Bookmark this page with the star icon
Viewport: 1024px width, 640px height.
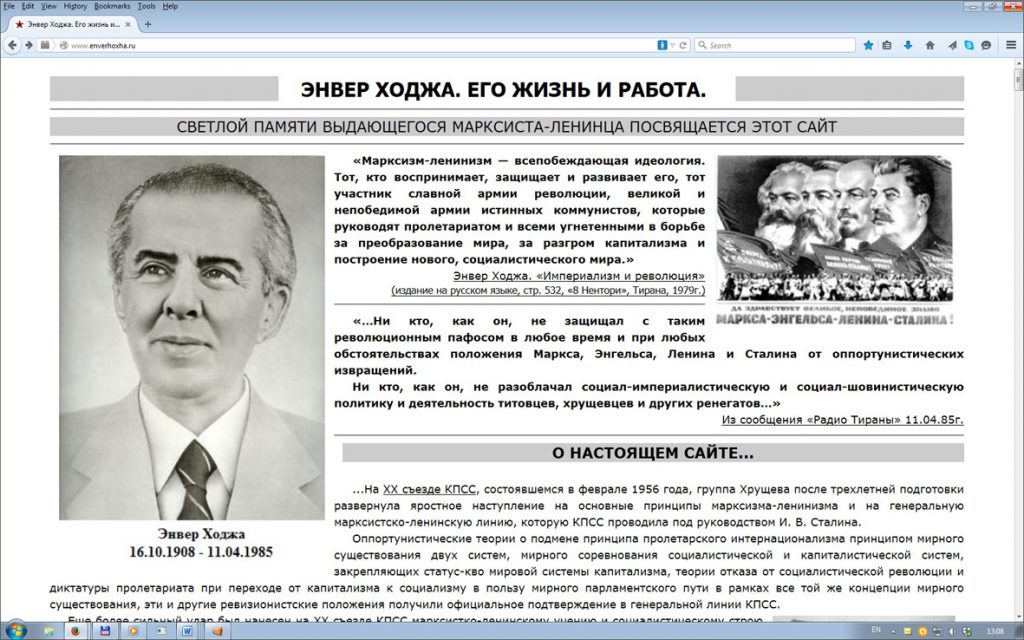tap(868, 45)
